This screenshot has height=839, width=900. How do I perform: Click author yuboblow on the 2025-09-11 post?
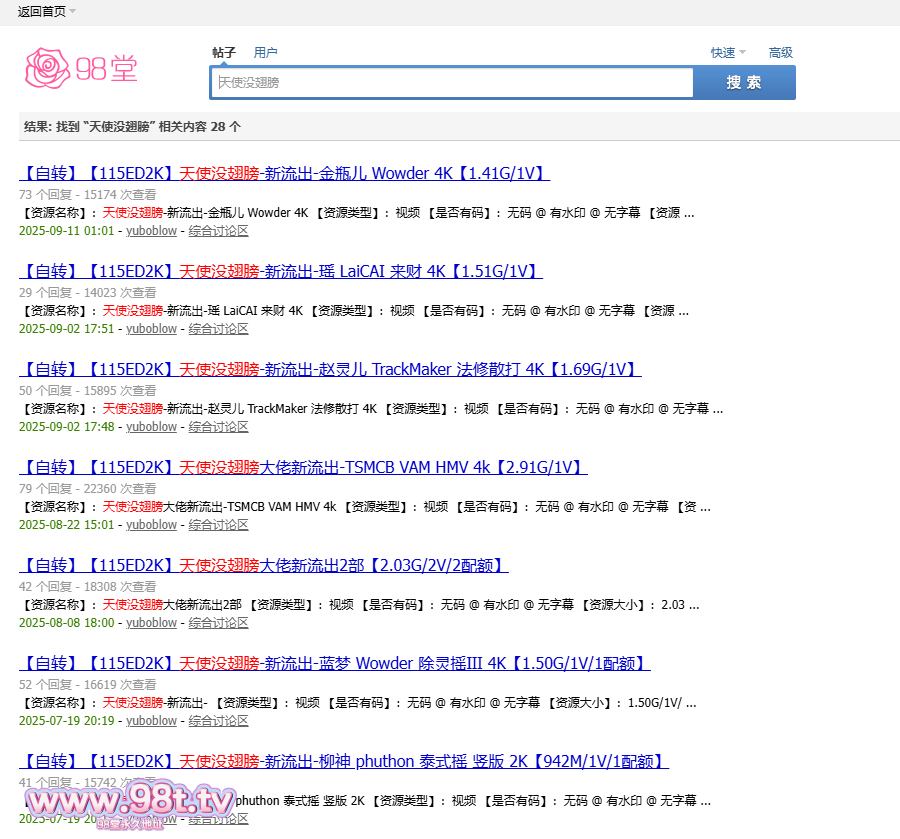pos(151,231)
